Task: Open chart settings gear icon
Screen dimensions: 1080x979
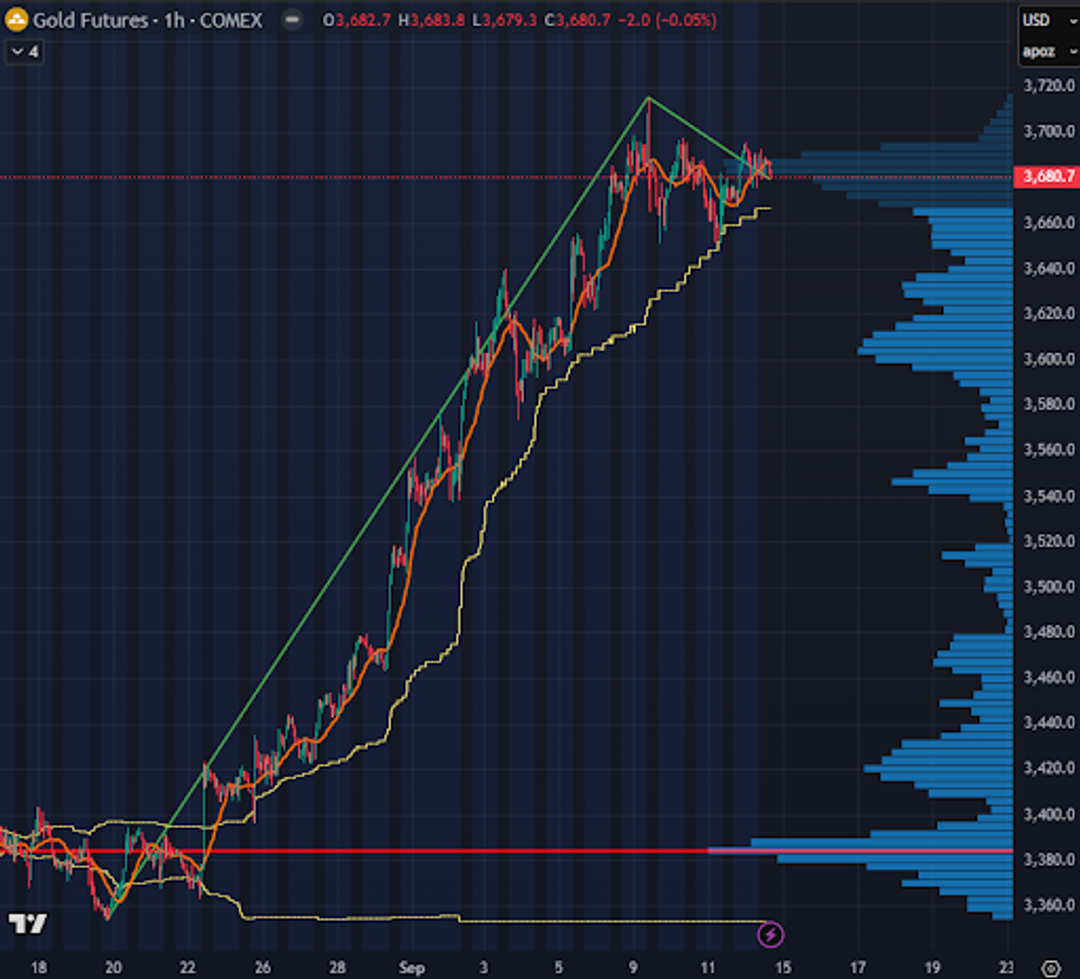Action: pos(1050,967)
